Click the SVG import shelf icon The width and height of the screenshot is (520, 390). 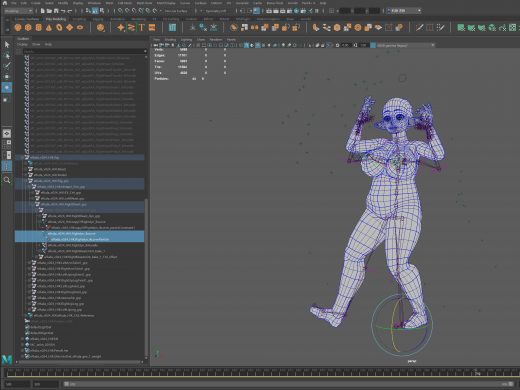click(152, 28)
